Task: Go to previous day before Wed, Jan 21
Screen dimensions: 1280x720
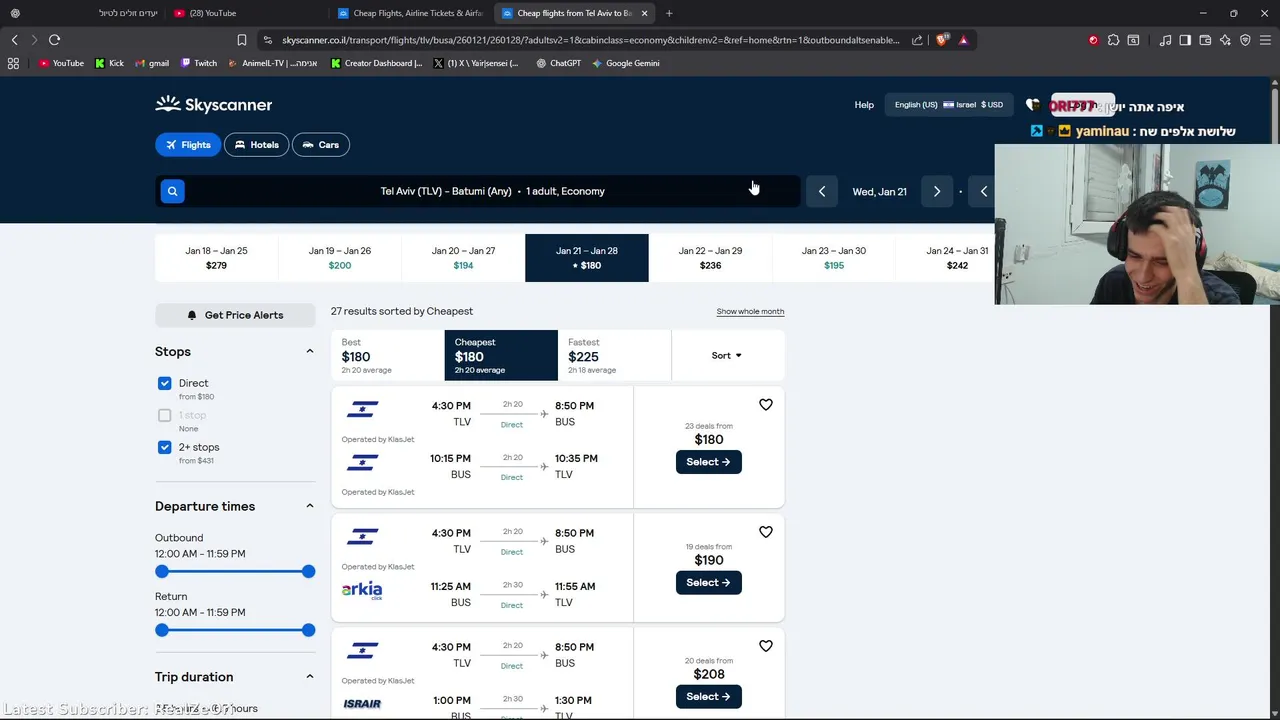Action: click(822, 191)
